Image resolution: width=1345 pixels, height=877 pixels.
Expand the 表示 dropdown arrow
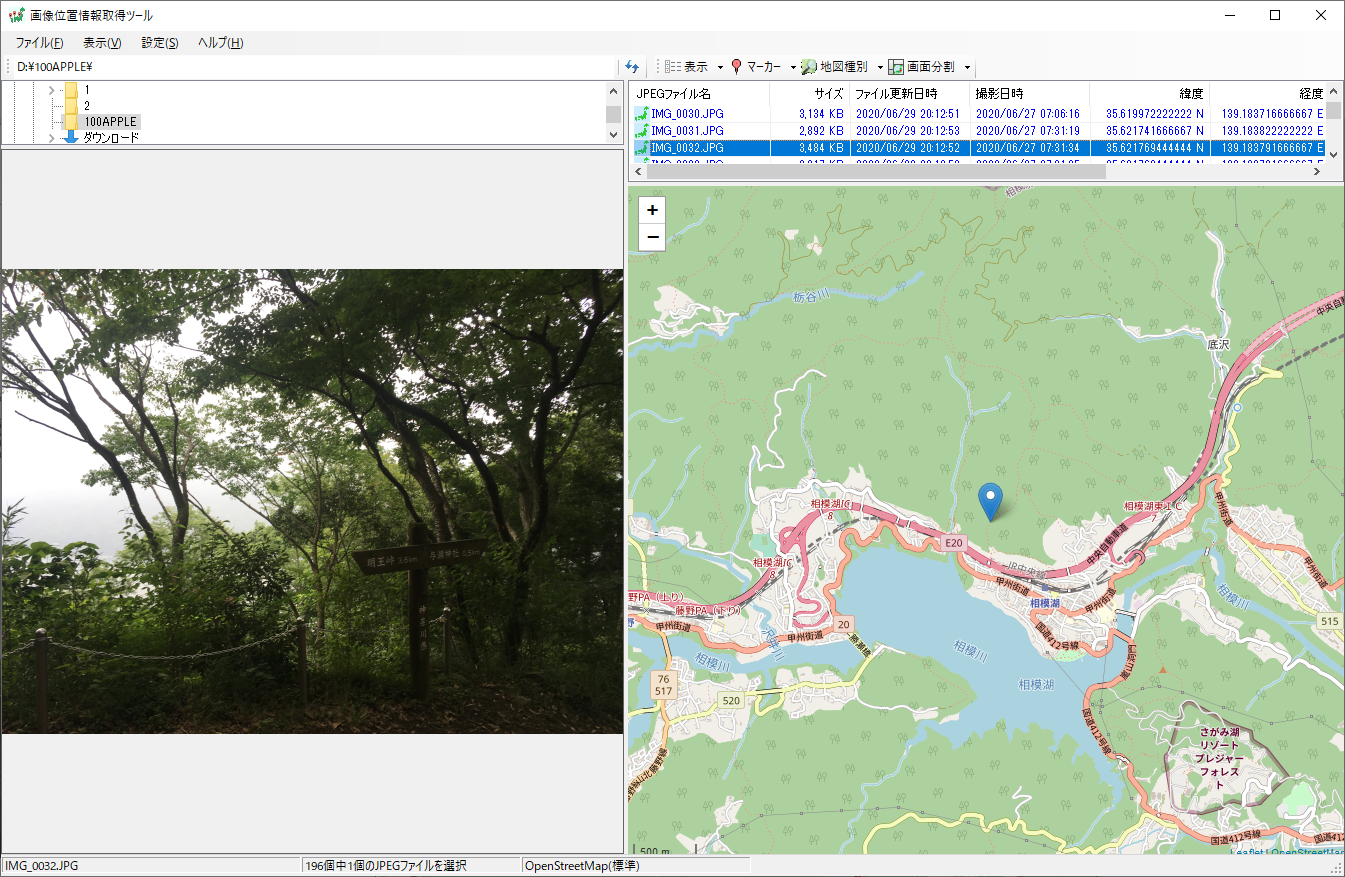(x=720, y=67)
